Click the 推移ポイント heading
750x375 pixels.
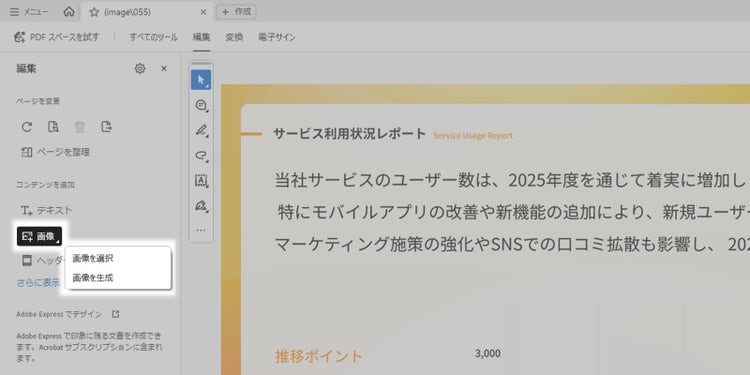click(319, 356)
